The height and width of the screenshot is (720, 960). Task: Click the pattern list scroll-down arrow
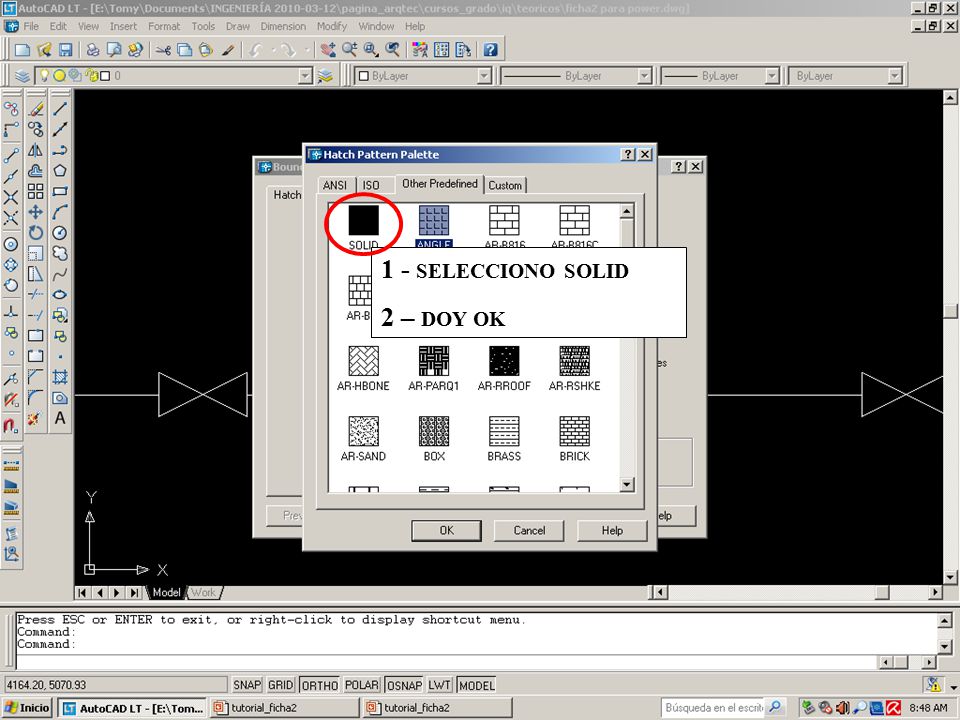point(626,485)
